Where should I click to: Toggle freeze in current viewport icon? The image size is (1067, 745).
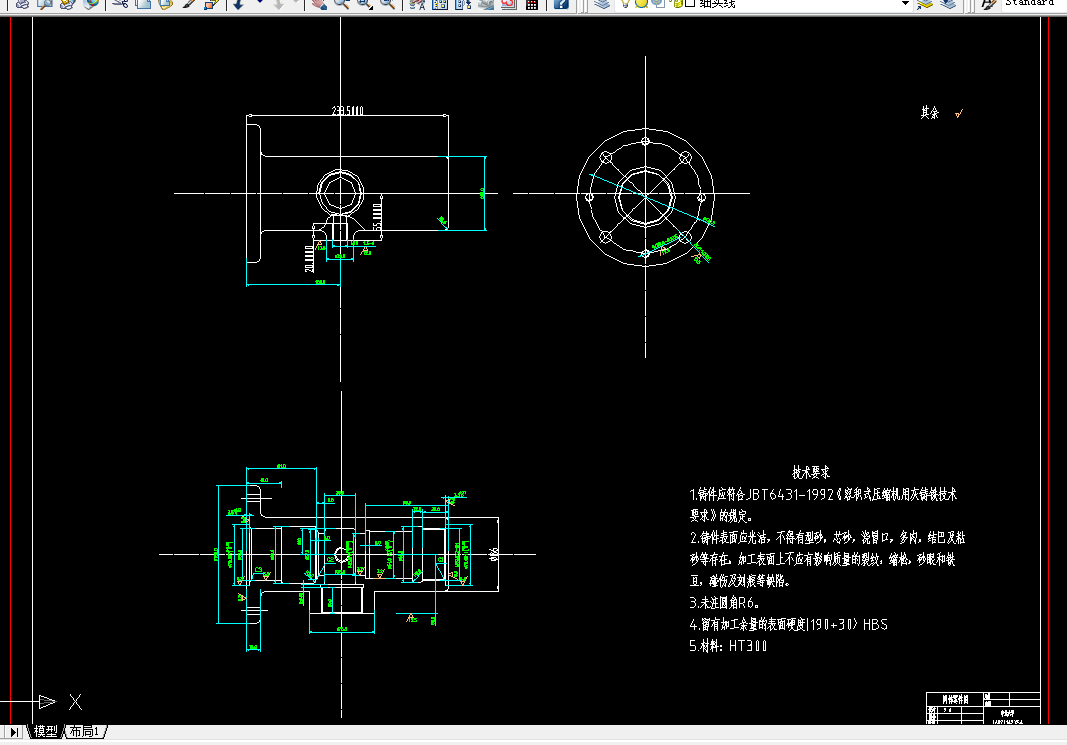[657, 3]
